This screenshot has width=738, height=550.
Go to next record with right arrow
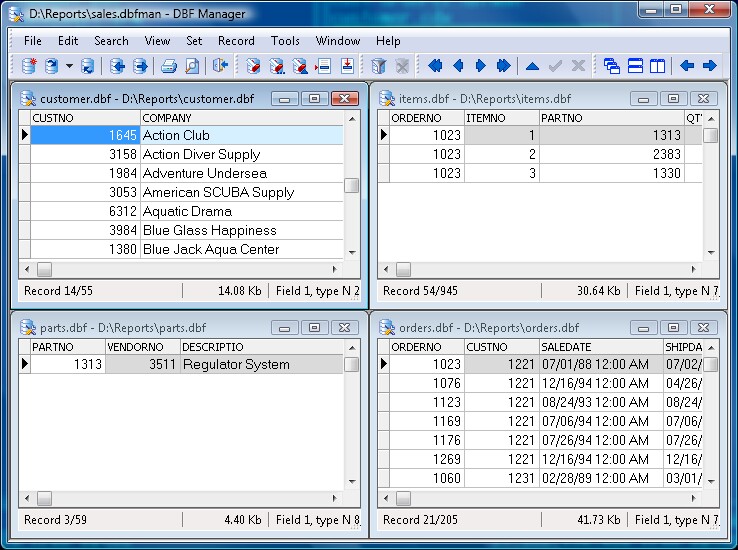480,66
